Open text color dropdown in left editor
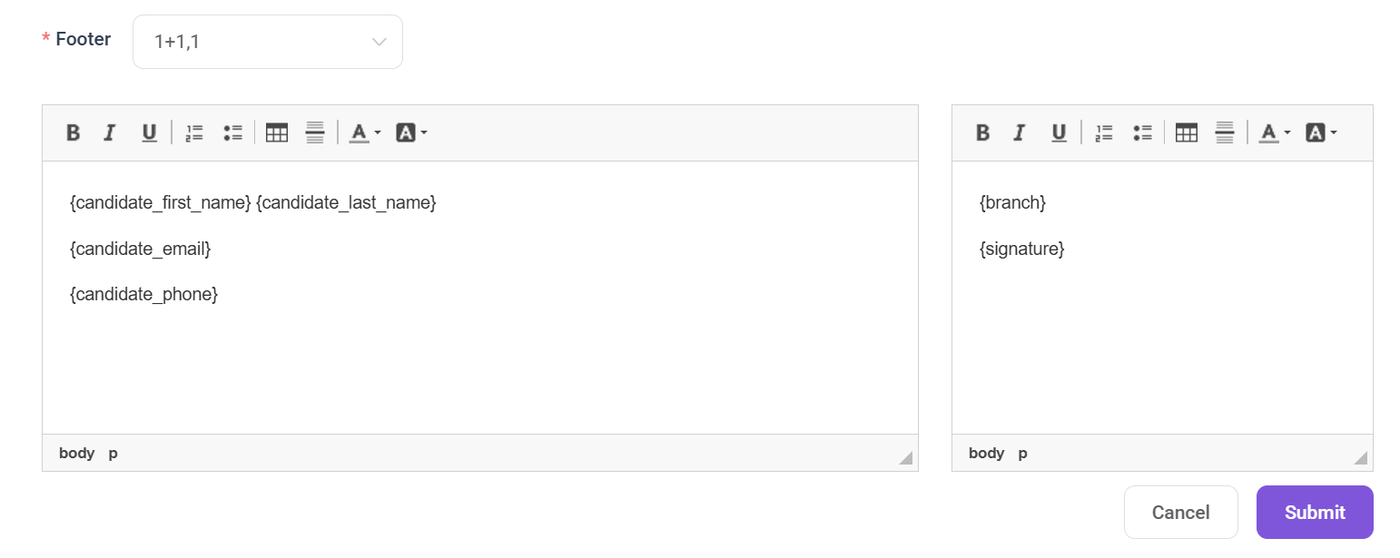1400x558 pixels. [x=364, y=133]
